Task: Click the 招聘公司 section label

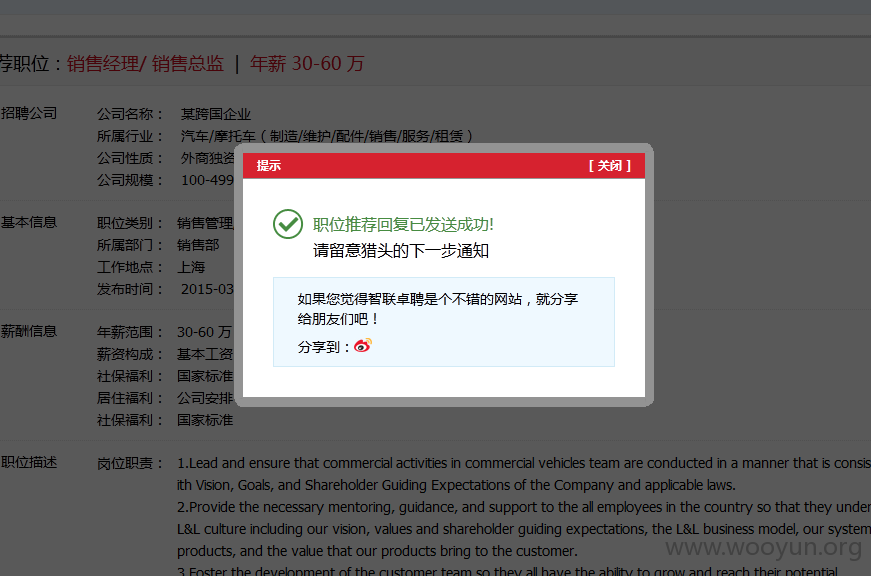Action: pyautogui.click(x=29, y=113)
